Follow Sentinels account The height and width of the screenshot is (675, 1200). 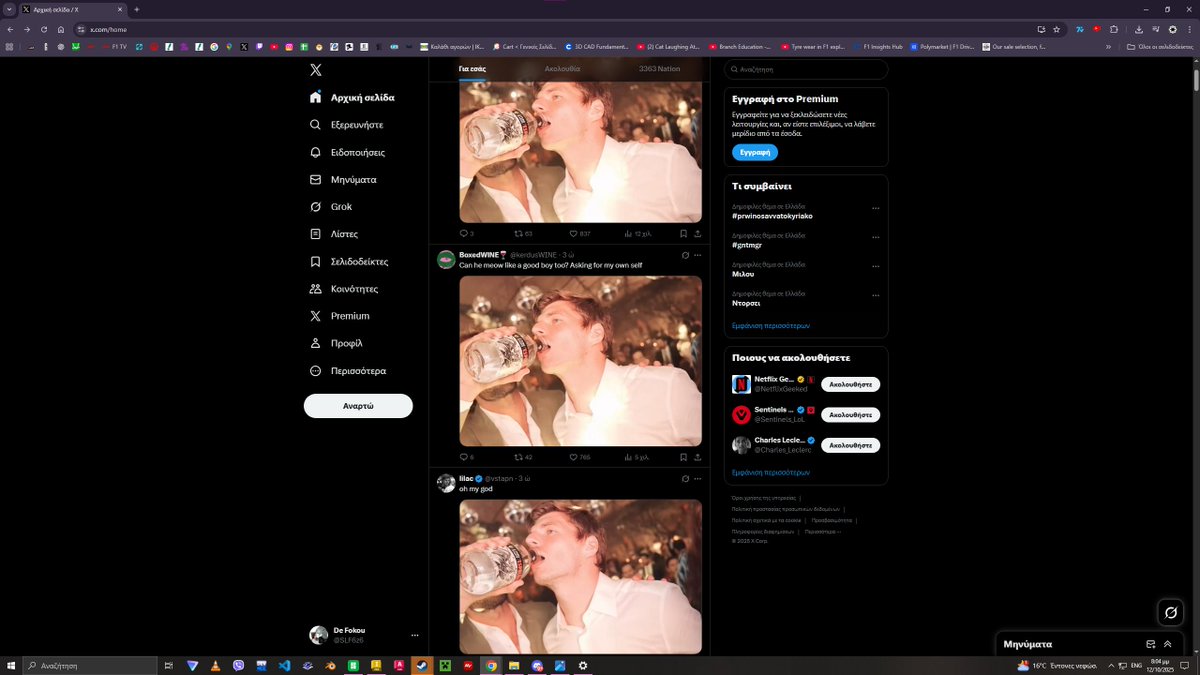(850, 414)
